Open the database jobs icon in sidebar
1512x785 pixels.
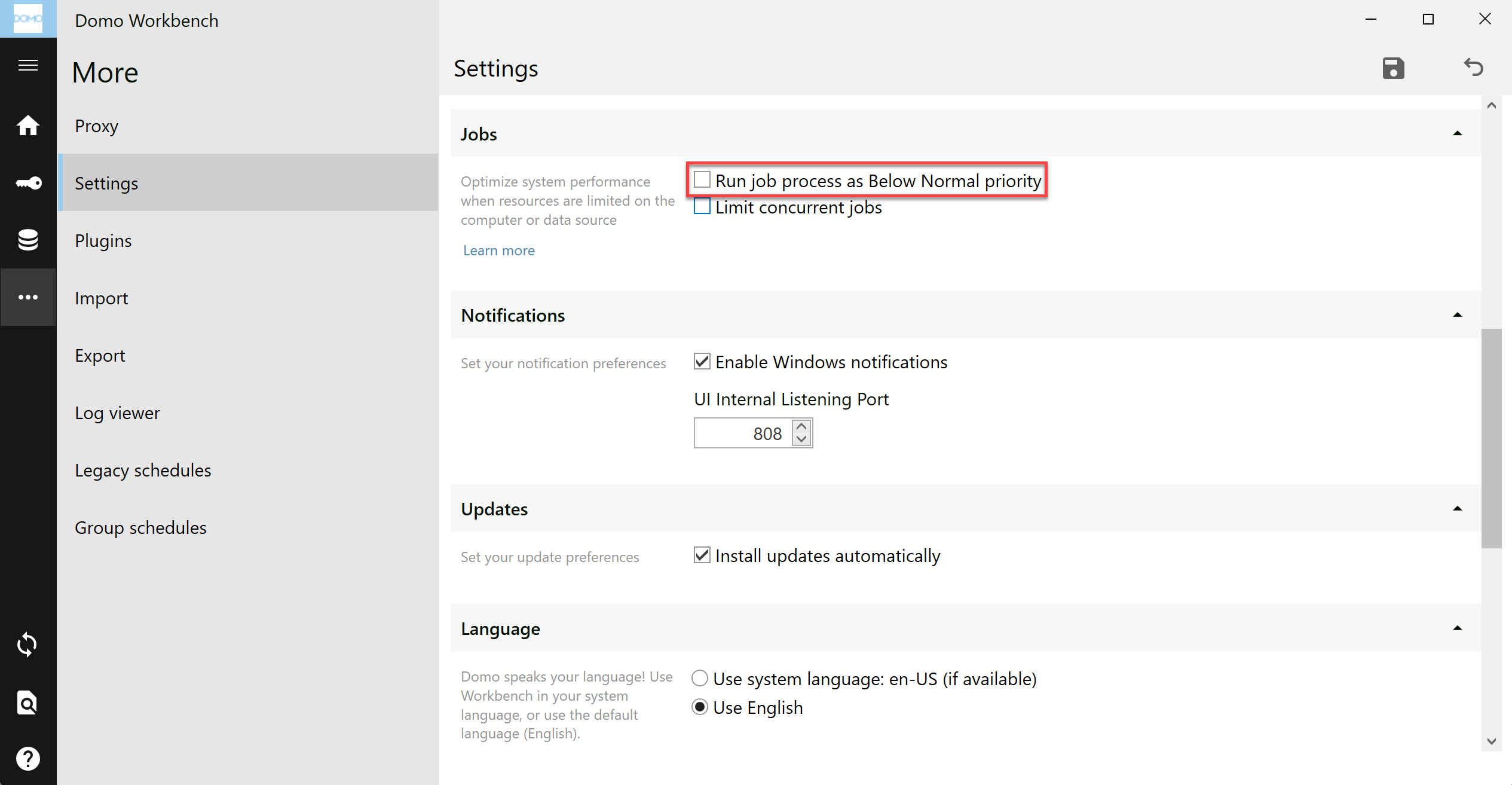(28, 240)
